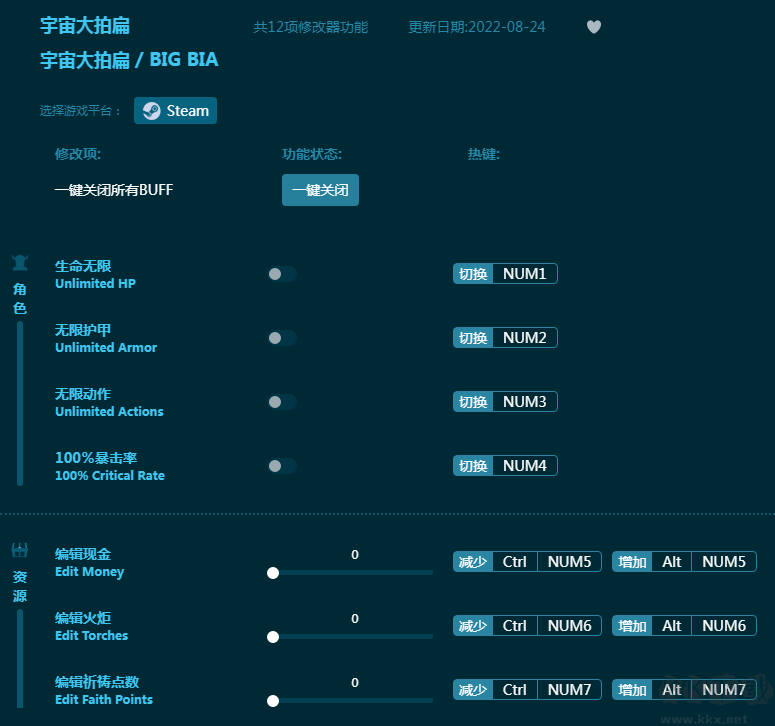775x726 pixels.
Task: Click the 一键关闭所有BUFF label
Action: [114, 190]
